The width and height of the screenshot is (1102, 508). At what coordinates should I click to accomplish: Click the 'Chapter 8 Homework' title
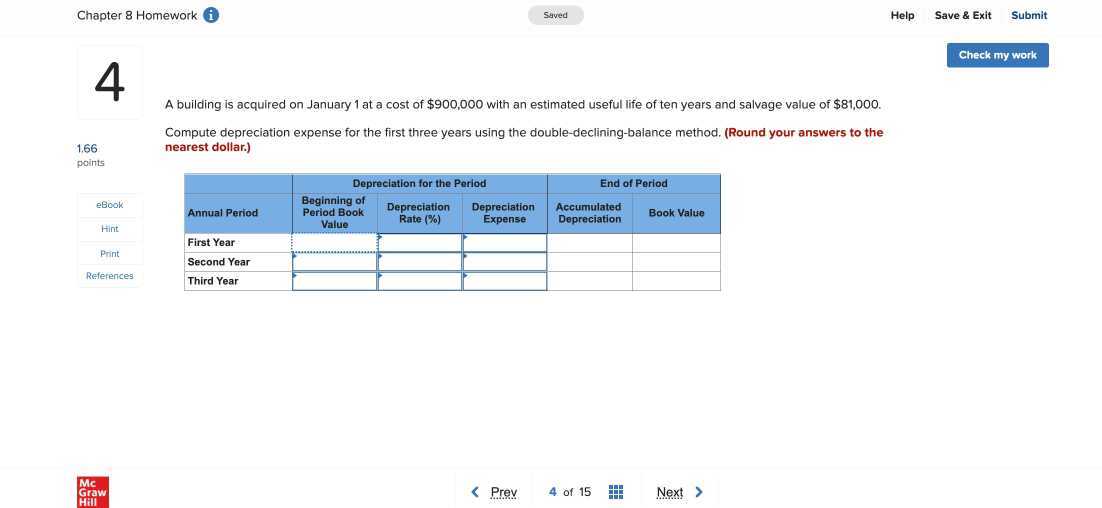[x=137, y=15]
